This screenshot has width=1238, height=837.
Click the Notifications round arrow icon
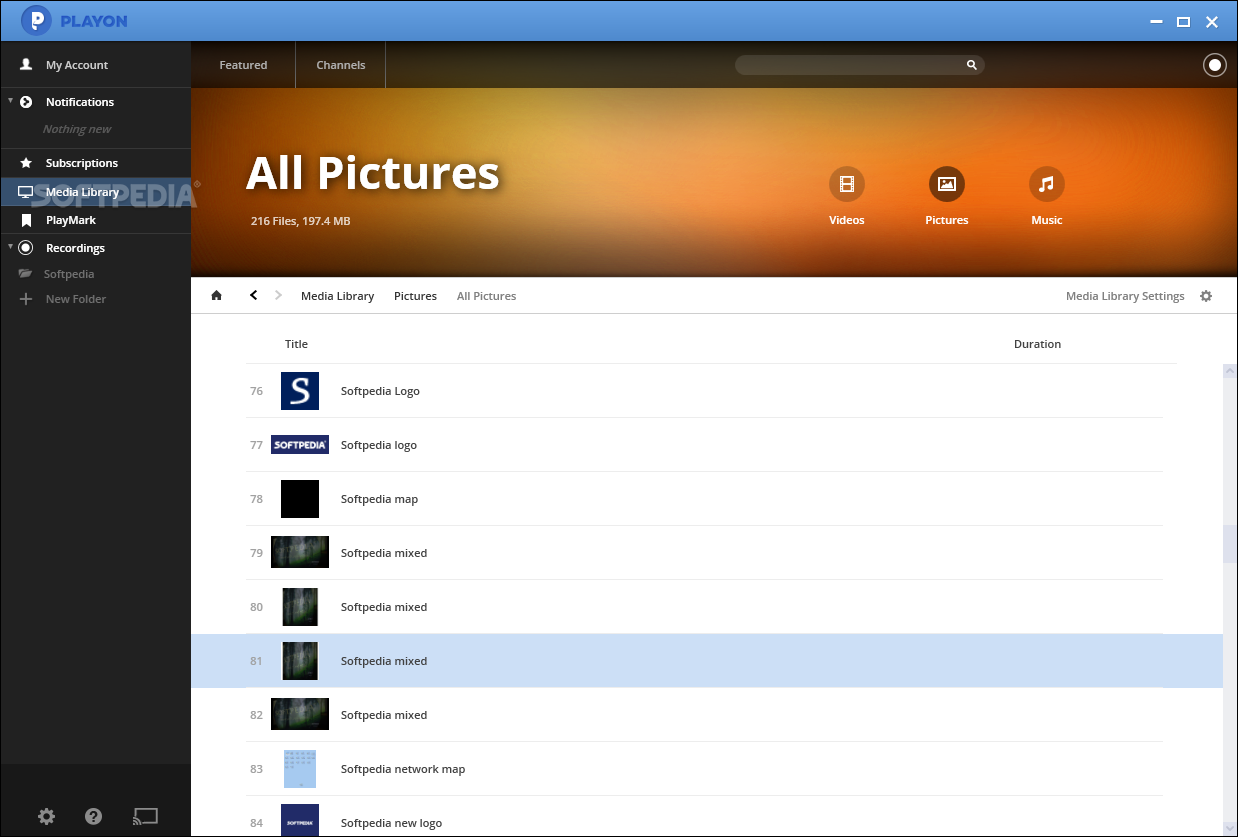(26, 102)
